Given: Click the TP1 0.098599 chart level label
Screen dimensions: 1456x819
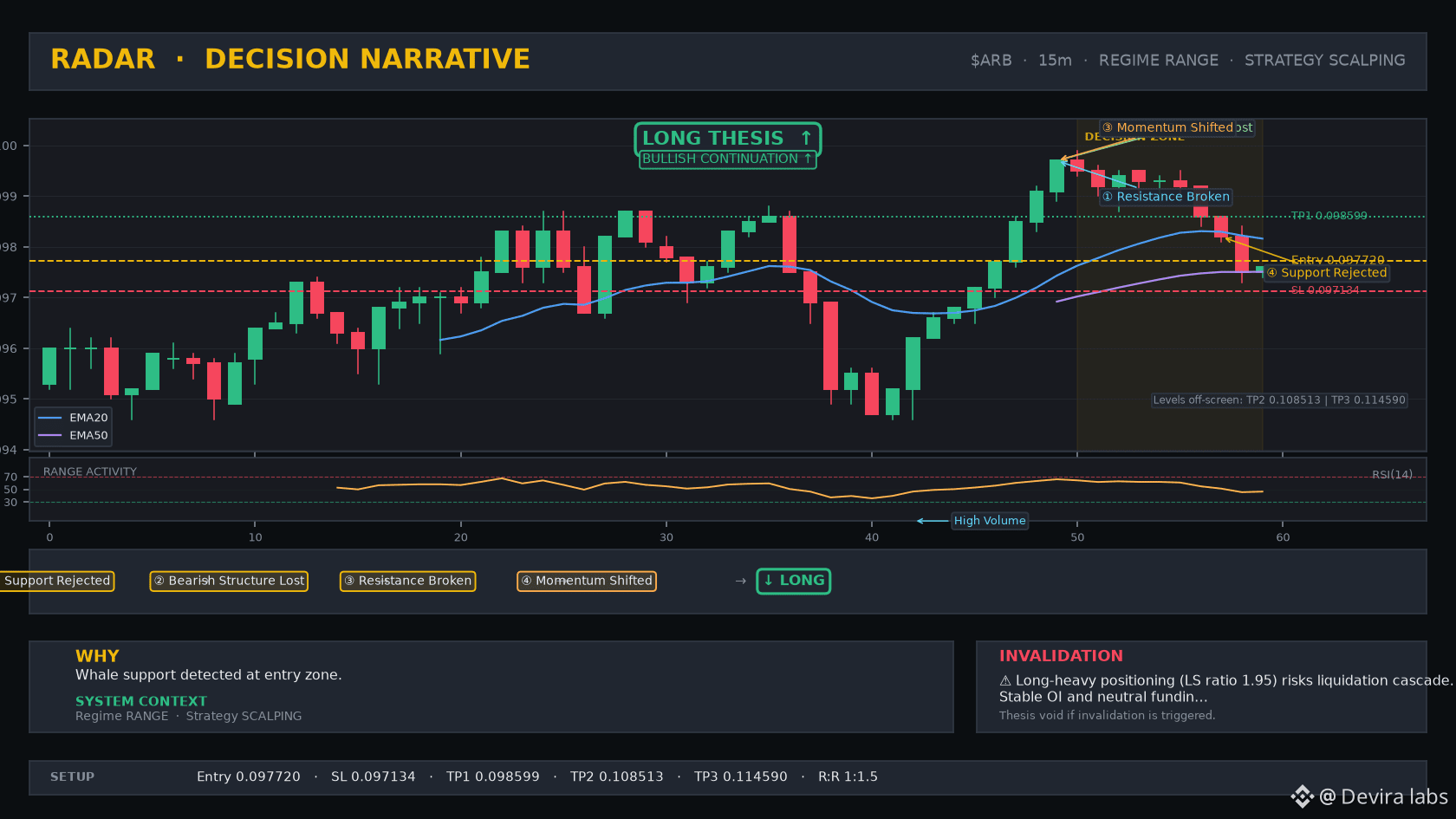Looking at the screenshot, I should coord(1329,216).
